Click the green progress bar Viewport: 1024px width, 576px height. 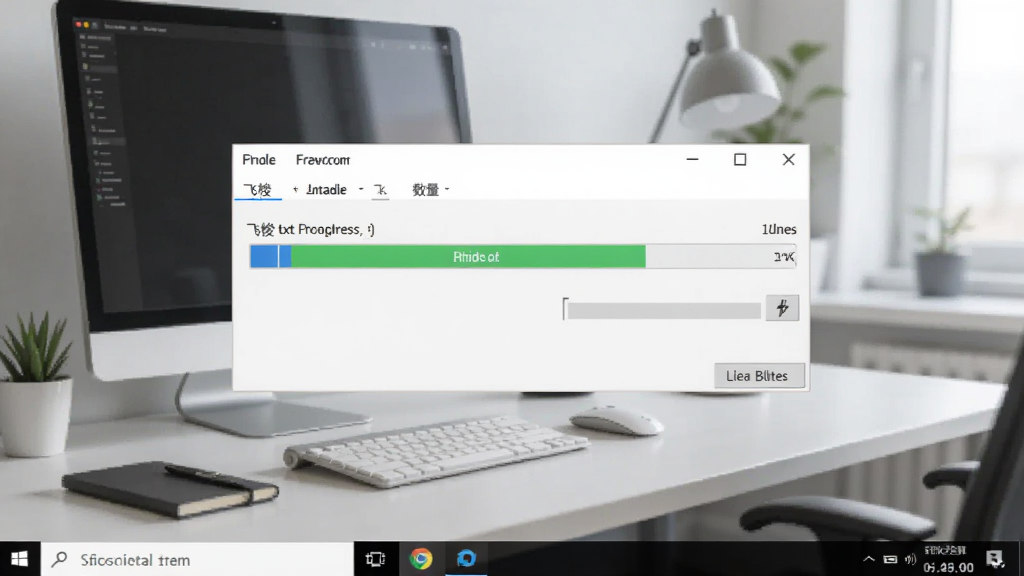coord(468,257)
